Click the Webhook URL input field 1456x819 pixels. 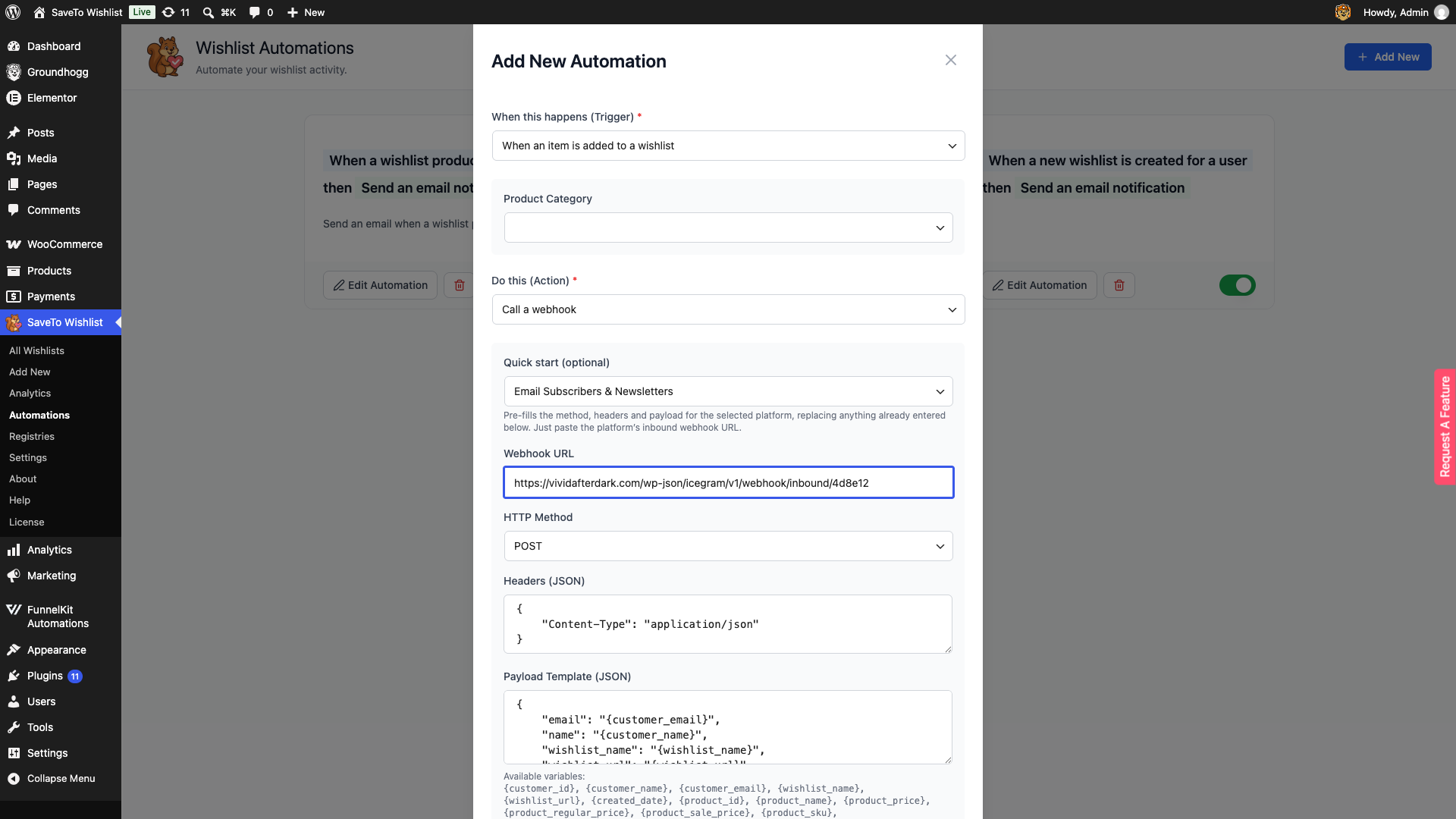point(728,482)
